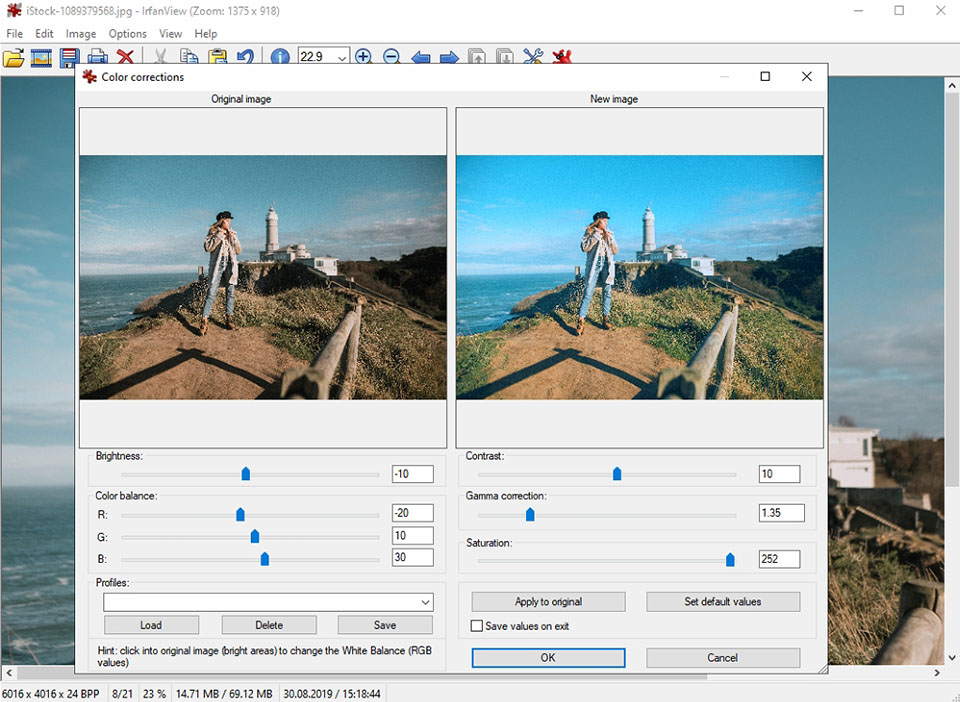
Task: Open the Options menu
Action: coord(128,34)
